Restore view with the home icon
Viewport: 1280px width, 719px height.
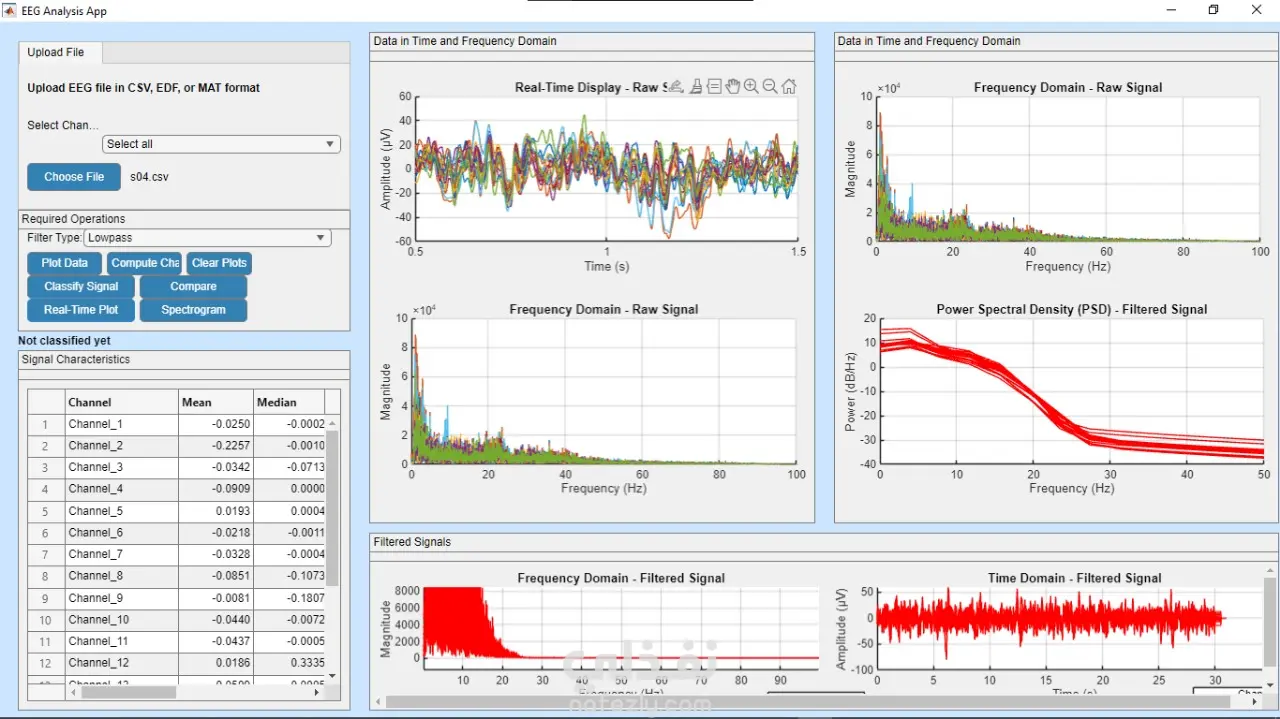tap(789, 87)
